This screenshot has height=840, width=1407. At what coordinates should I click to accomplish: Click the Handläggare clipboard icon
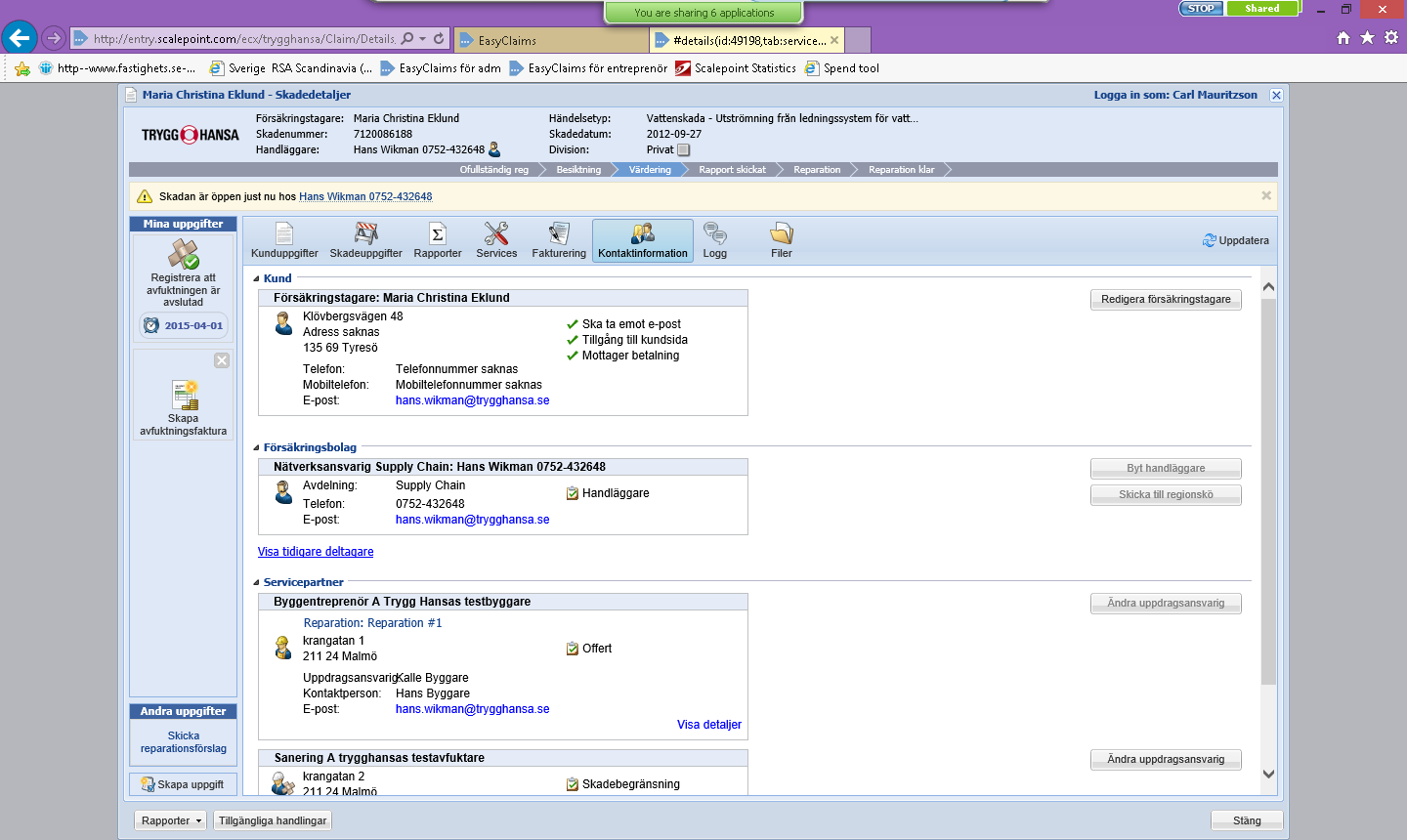pos(573,493)
